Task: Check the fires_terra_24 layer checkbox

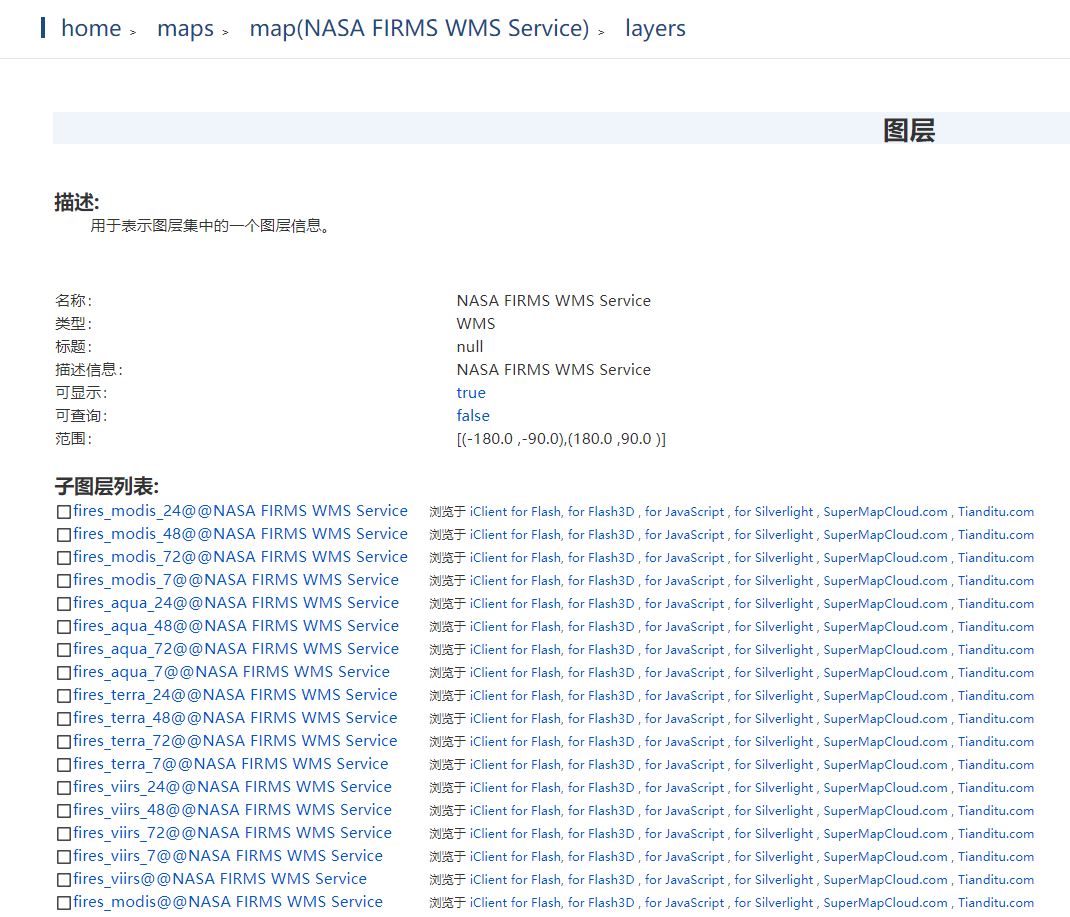Action: tap(64, 696)
